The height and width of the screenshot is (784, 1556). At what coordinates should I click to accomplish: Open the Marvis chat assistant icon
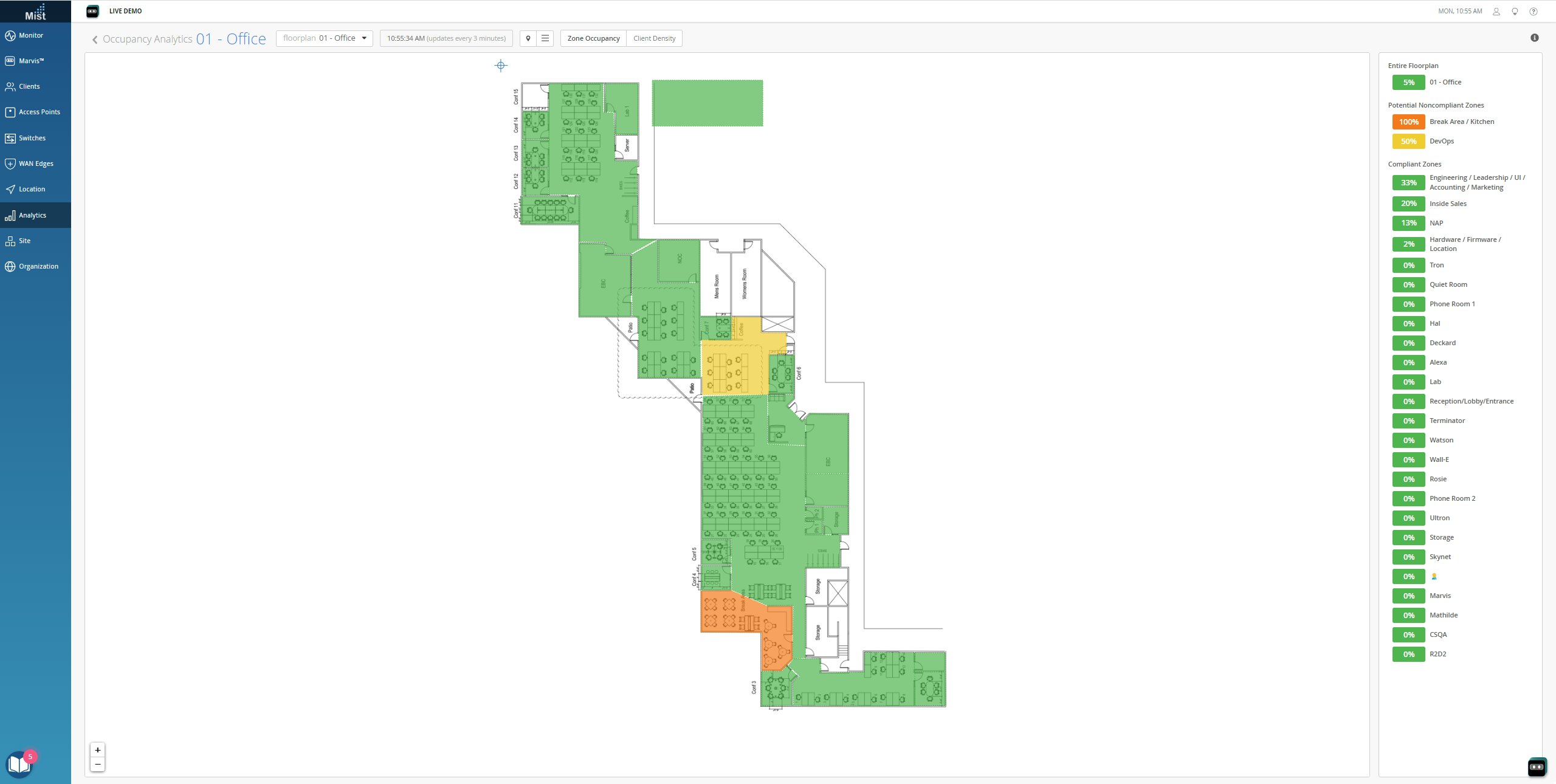point(1537,767)
